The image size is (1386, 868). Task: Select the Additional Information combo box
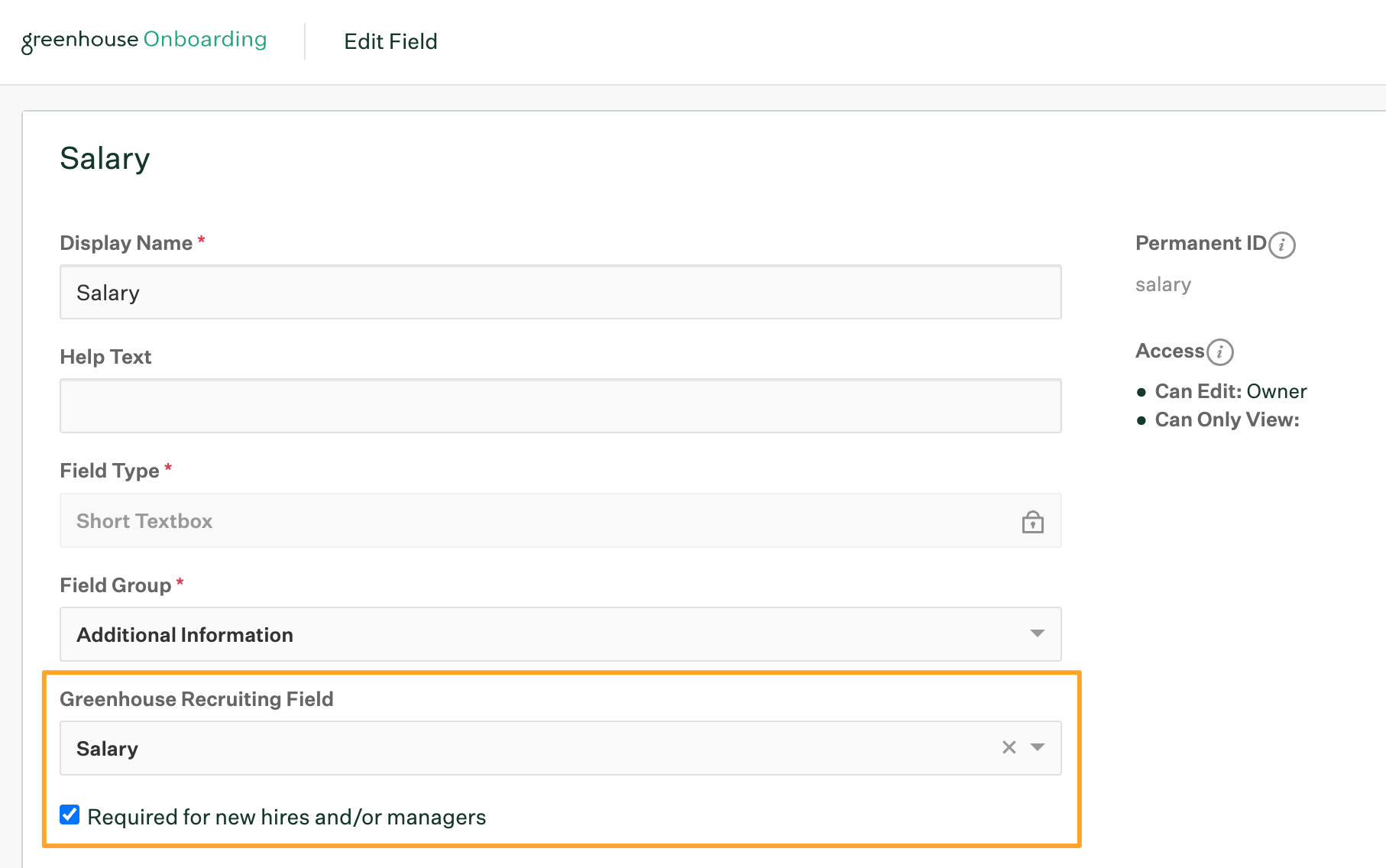tap(535, 634)
